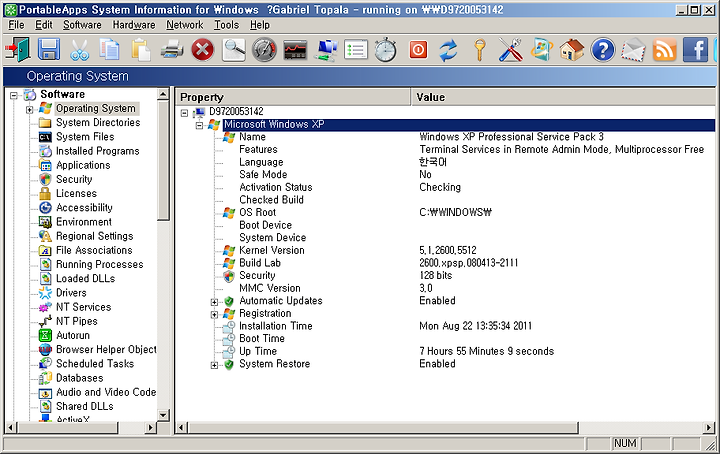Open the Edit menu
Viewport: 720px width, 454px height.
click(x=44, y=25)
